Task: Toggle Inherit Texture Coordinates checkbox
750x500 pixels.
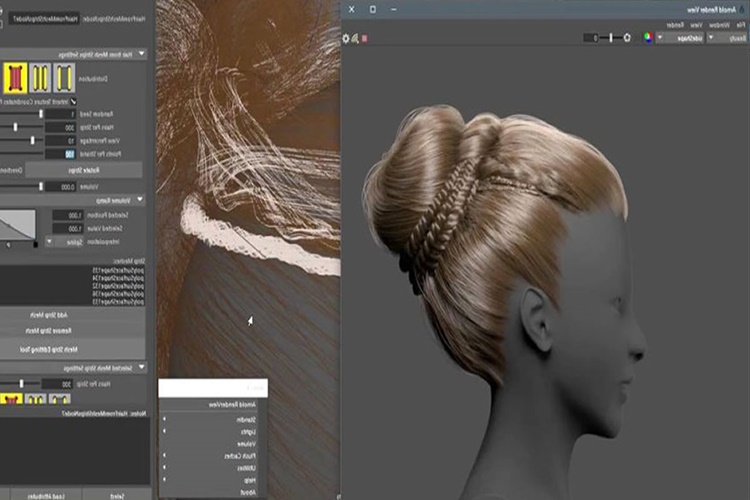Action: (73, 101)
